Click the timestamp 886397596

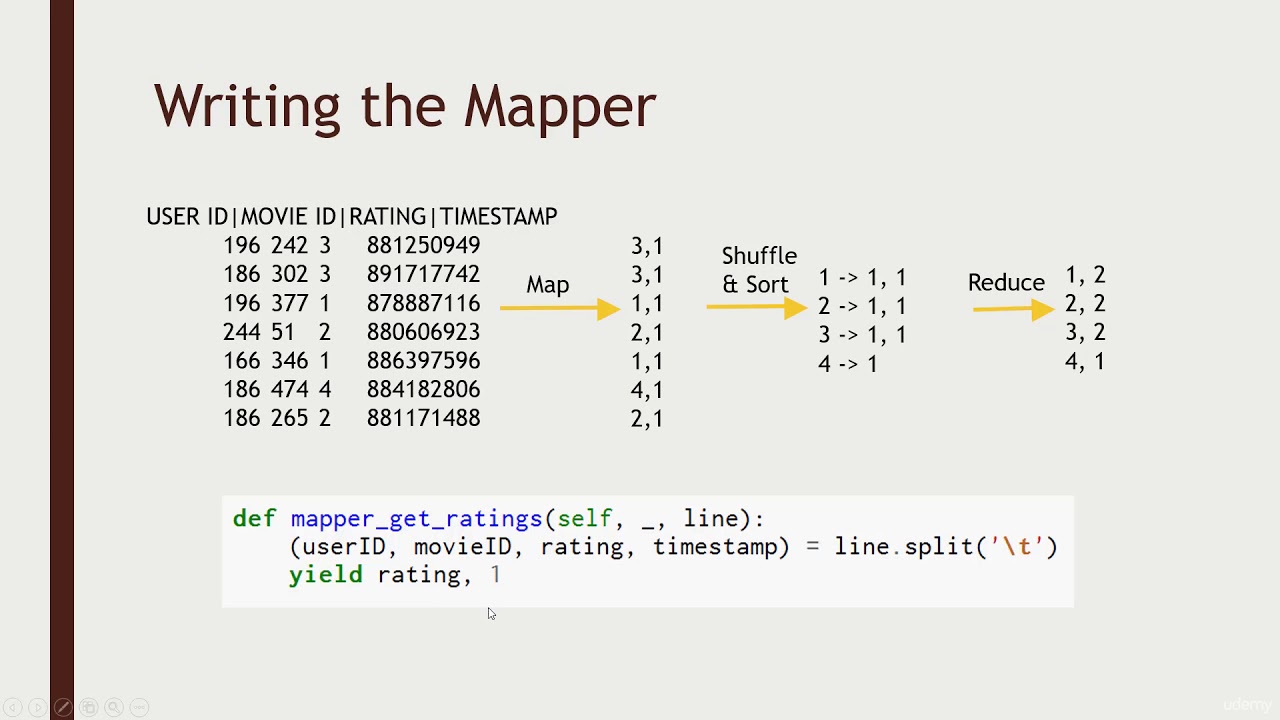[423, 361]
